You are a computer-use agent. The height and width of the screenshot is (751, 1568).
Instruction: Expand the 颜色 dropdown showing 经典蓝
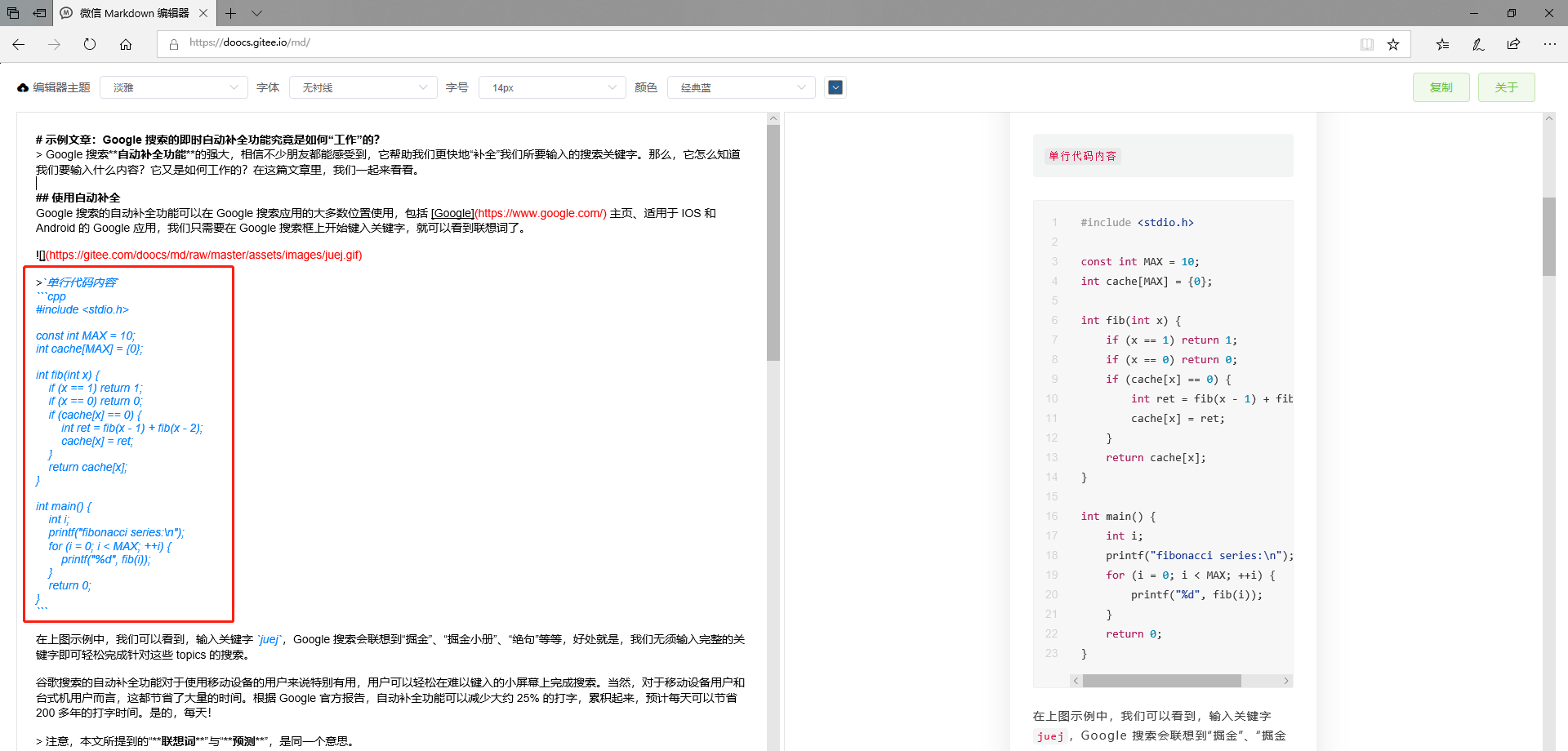tap(740, 87)
